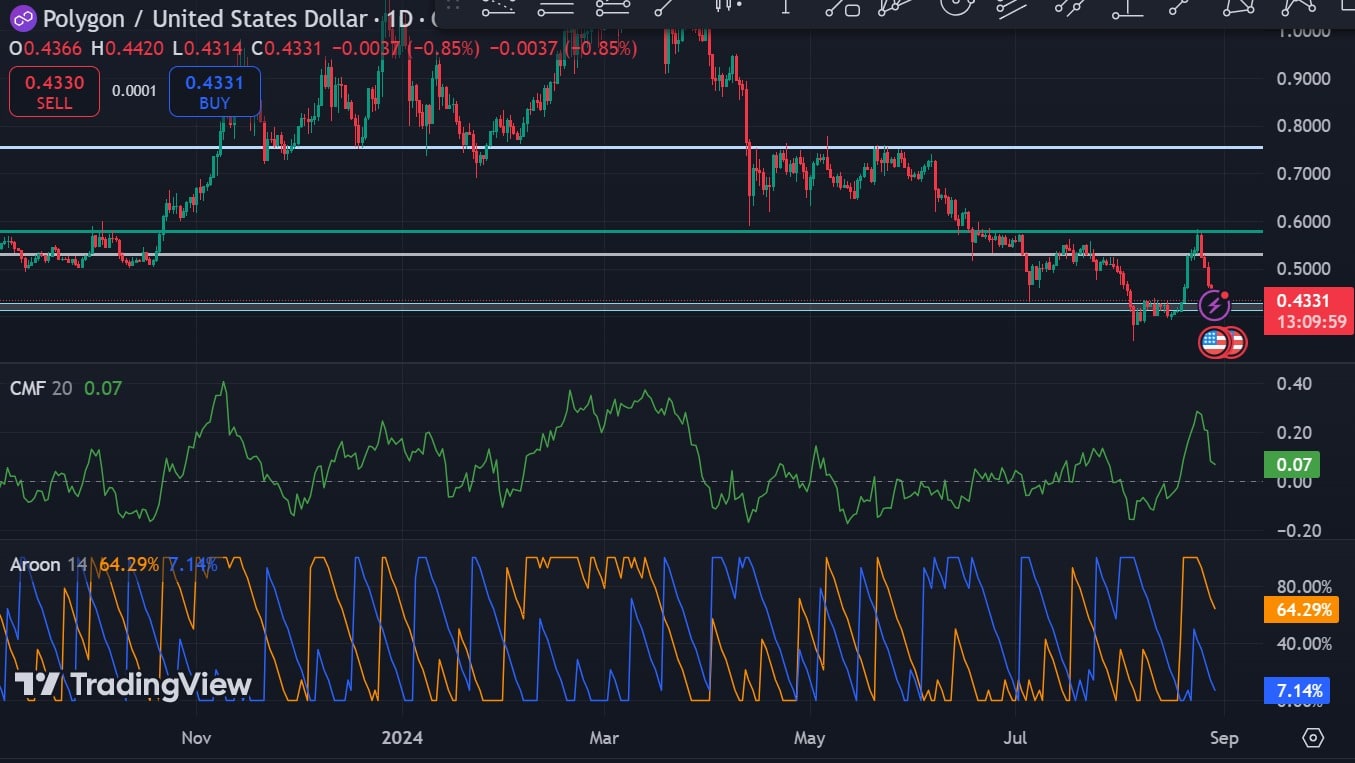Click the SELL 0.4330 button
The width and height of the screenshot is (1355, 763).
tap(54, 92)
